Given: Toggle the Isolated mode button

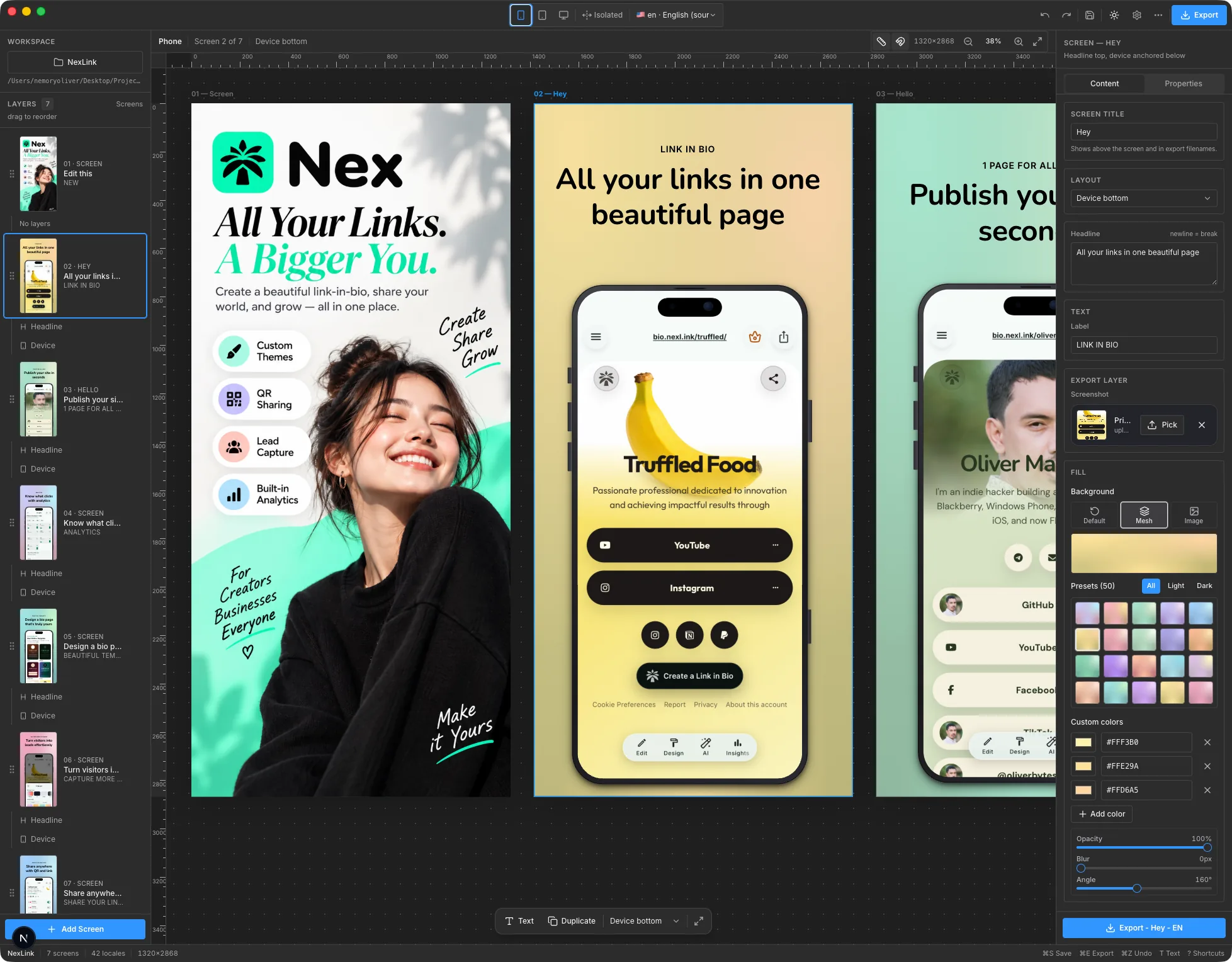Looking at the screenshot, I should coord(602,15).
